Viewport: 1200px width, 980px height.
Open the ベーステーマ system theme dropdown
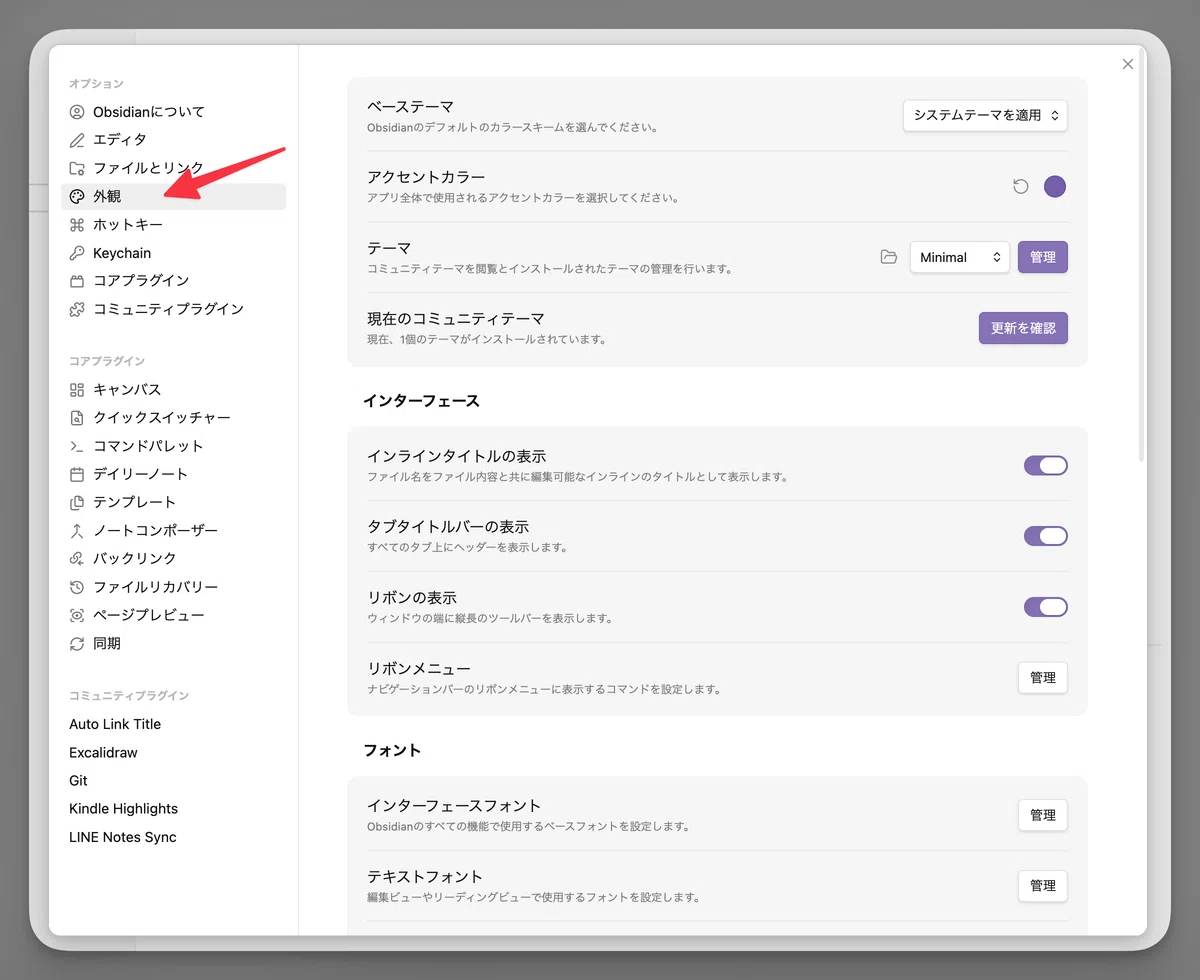coord(985,116)
